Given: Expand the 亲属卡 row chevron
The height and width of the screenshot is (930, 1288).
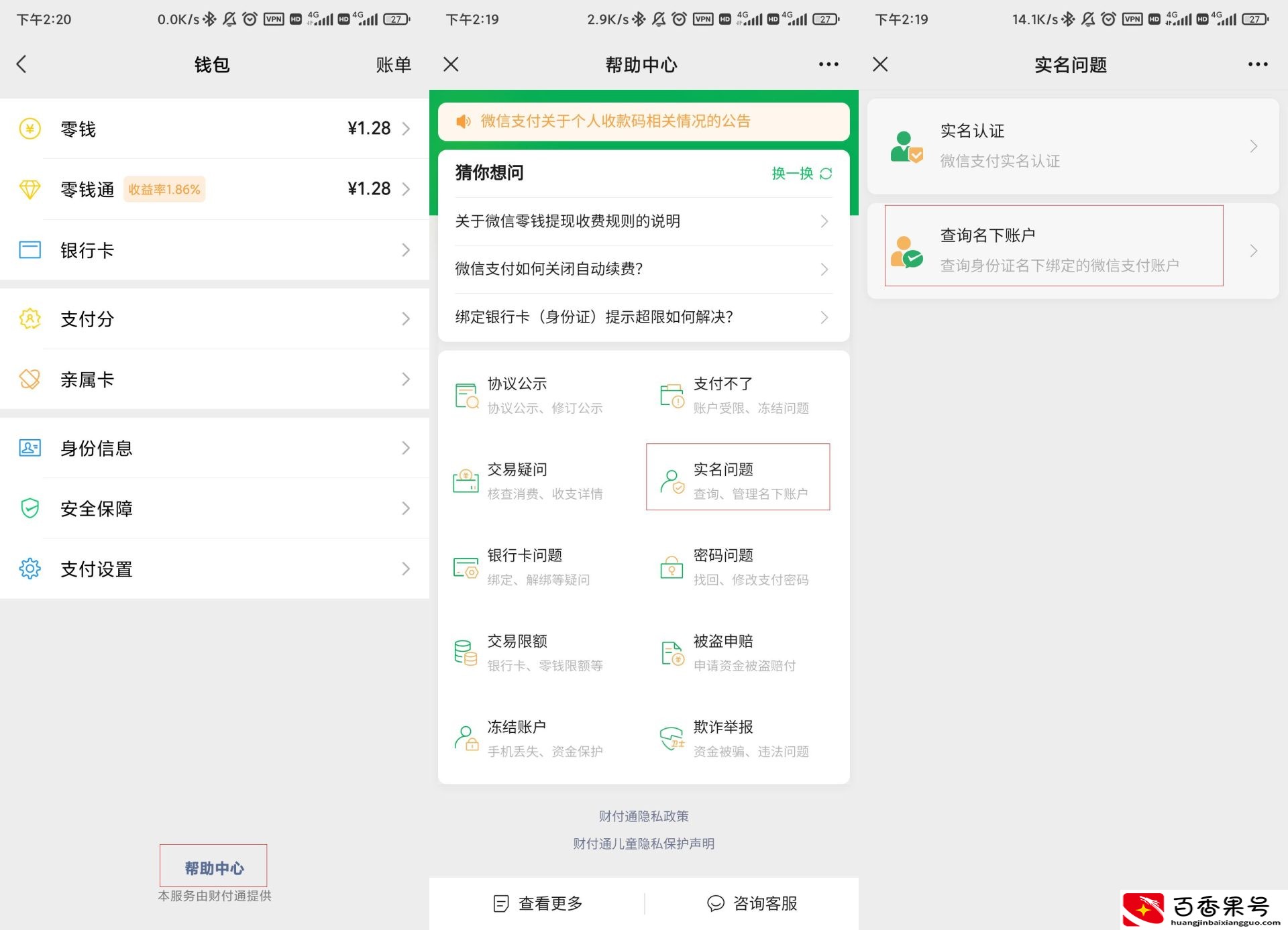Looking at the screenshot, I should pos(406,379).
